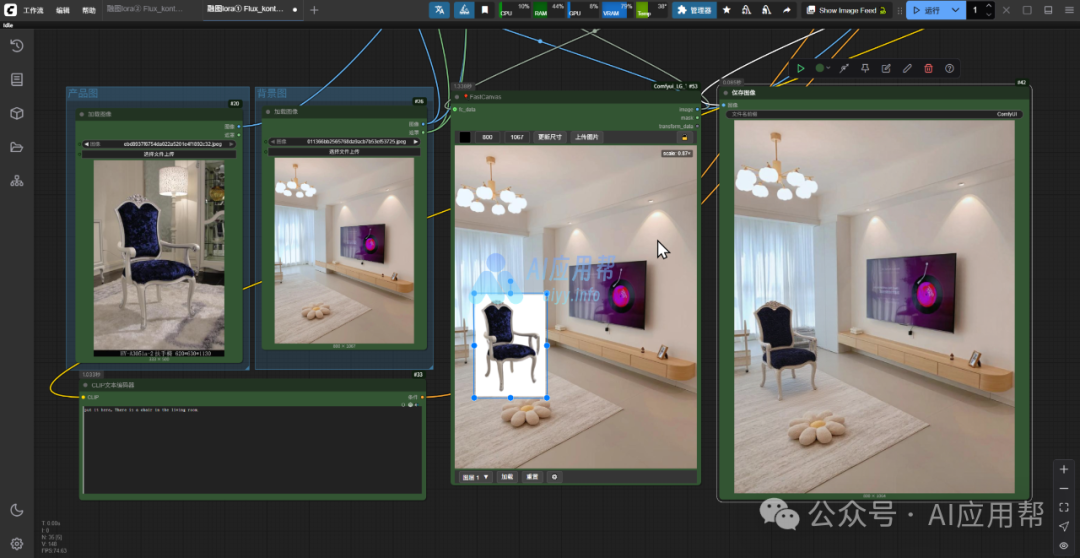Click the share arrow icon

pos(787,10)
